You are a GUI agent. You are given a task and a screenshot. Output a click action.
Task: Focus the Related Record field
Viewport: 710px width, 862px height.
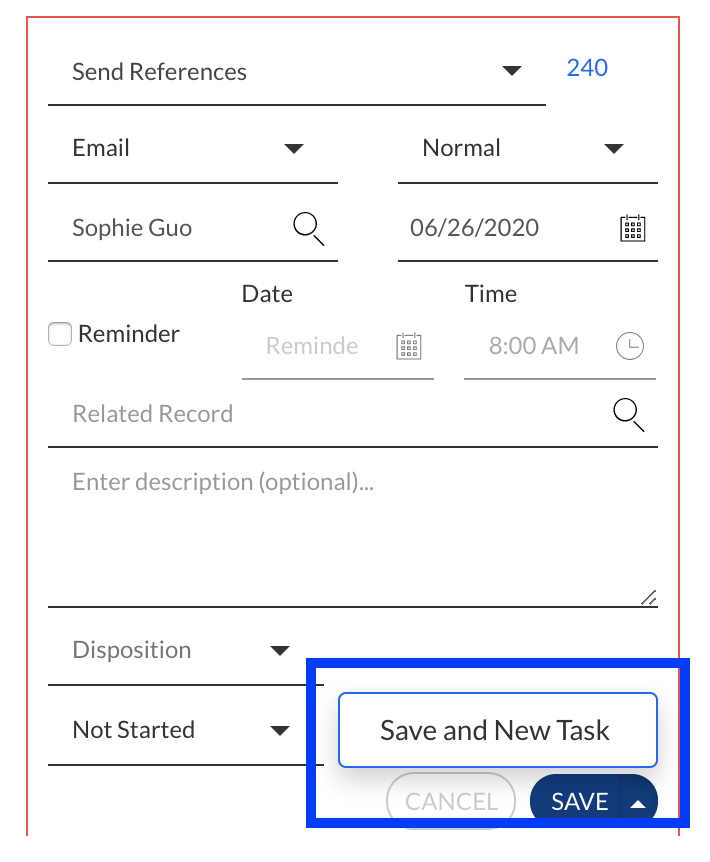tap(330, 414)
